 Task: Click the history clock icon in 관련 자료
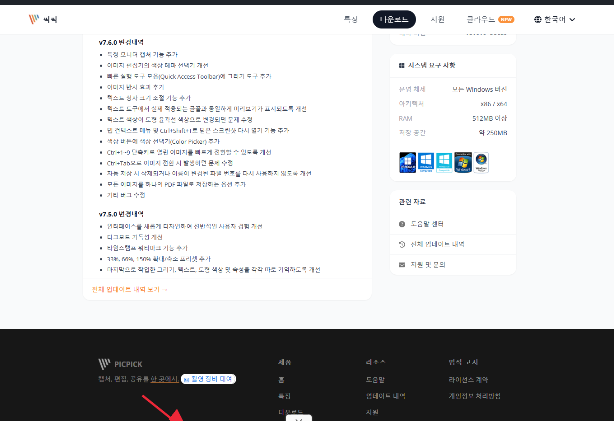point(402,244)
